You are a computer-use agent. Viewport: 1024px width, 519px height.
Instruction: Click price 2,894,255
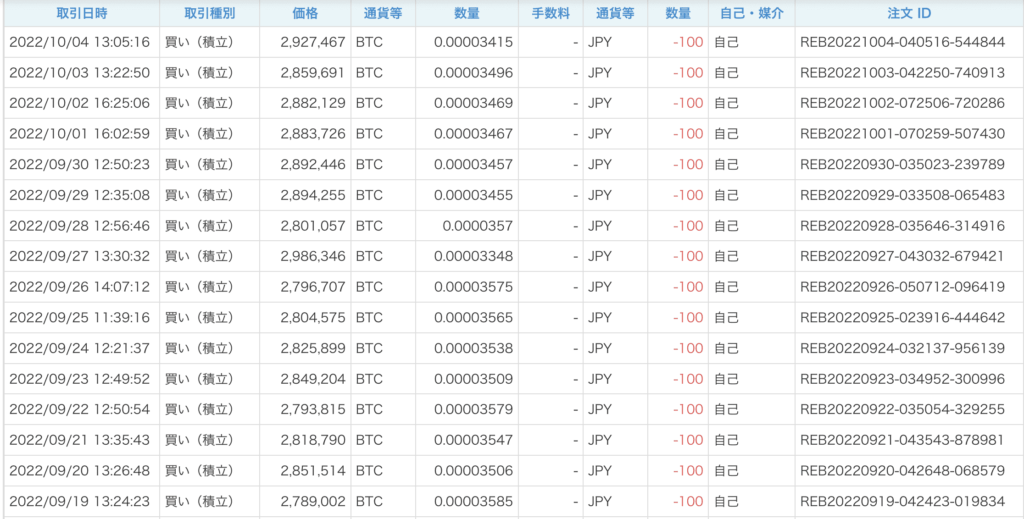pos(313,195)
